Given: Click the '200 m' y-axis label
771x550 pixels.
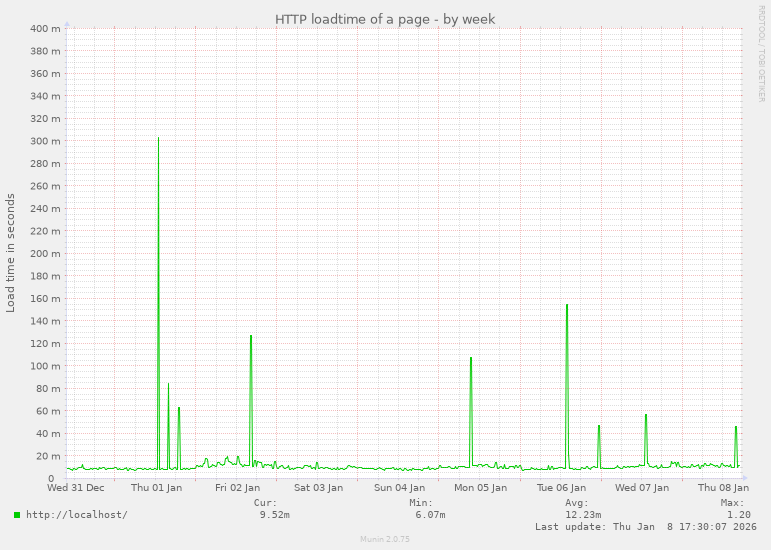Looking at the screenshot, I should click(x=45, y=254).
